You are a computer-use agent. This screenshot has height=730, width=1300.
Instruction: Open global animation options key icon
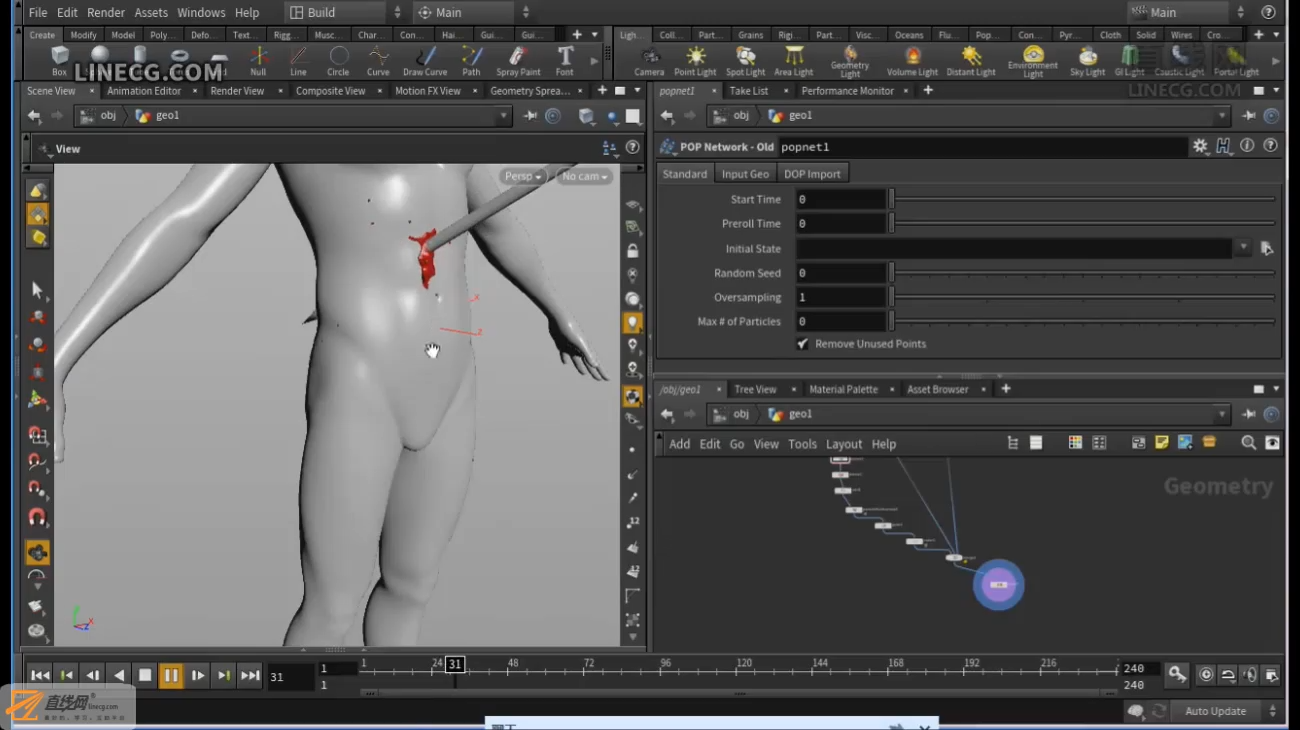[x=1177, y=675]
